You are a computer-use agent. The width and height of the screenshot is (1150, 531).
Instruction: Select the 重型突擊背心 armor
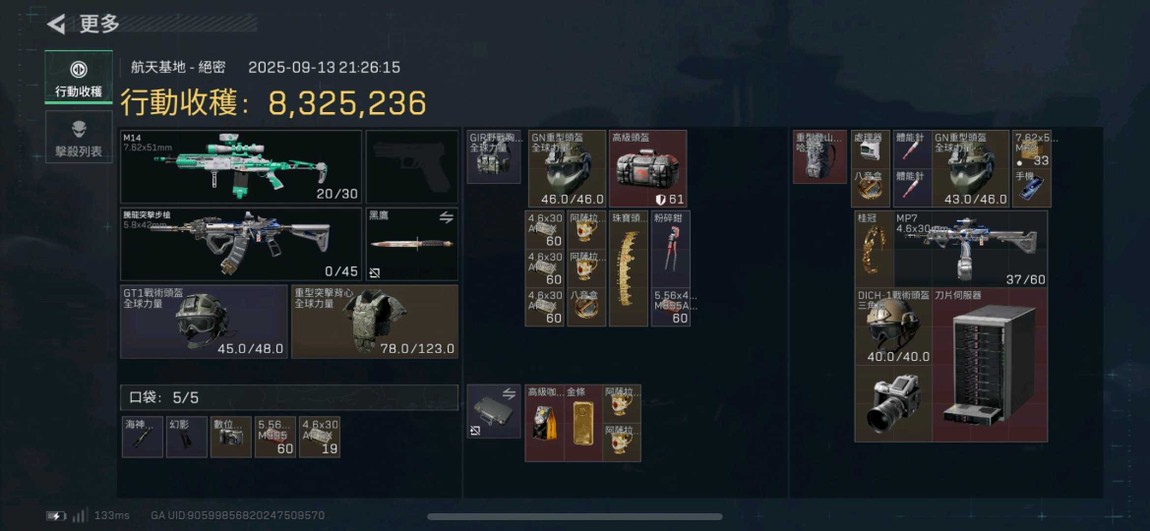click(x=375, y=321)
